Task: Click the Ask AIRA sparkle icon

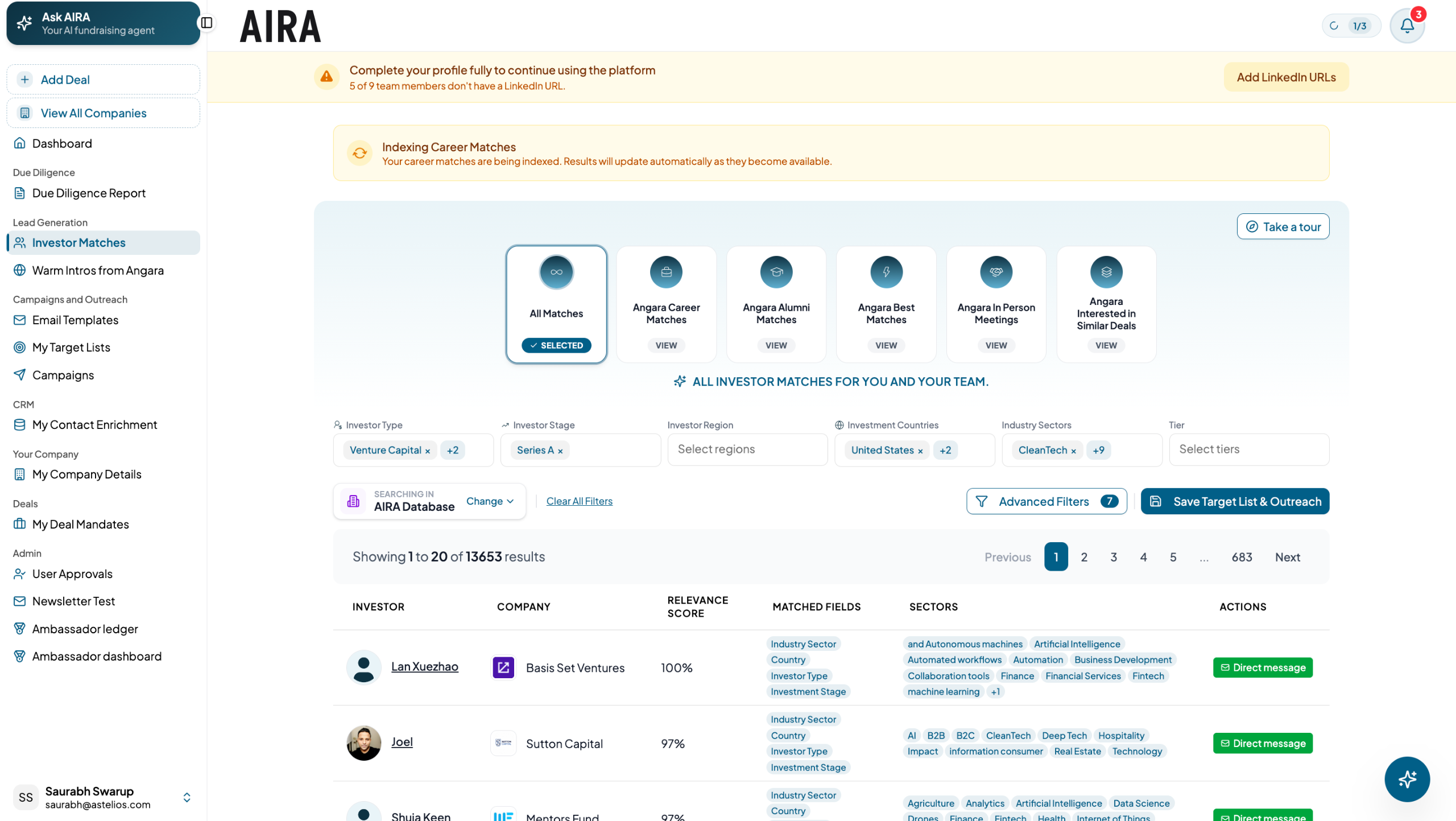Action: [x=24, y=23]
